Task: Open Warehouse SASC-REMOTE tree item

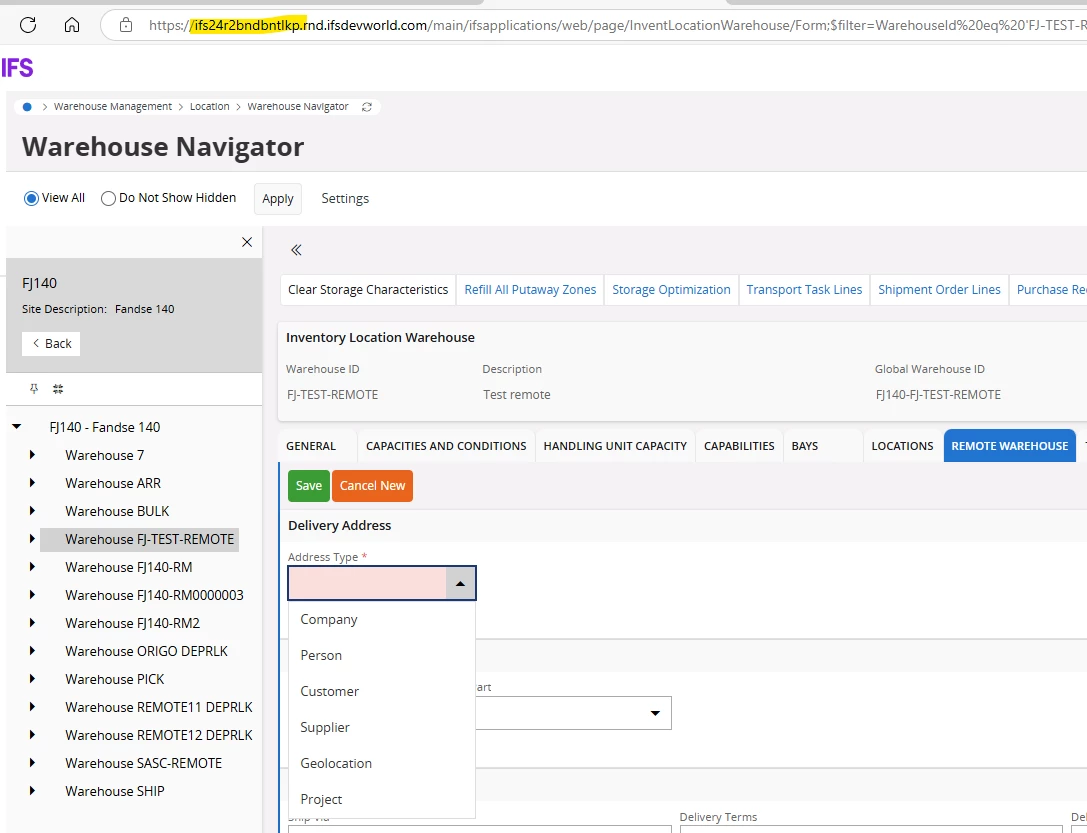Action: (144, 763)
